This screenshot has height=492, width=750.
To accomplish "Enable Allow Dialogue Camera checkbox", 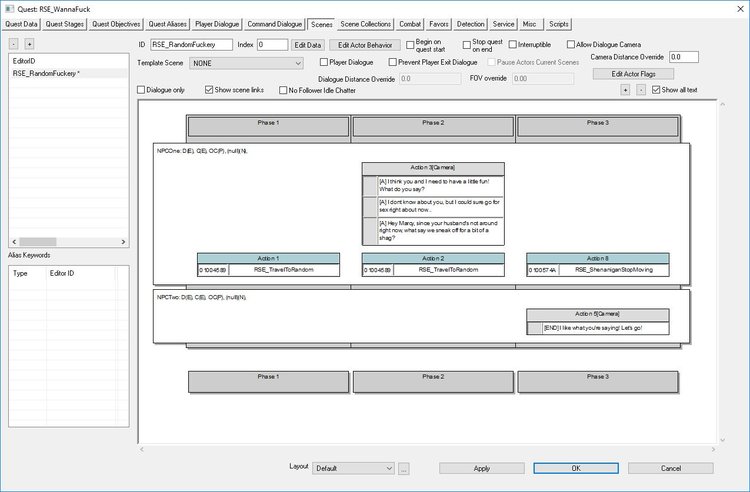I will click(x=570, y=44).
